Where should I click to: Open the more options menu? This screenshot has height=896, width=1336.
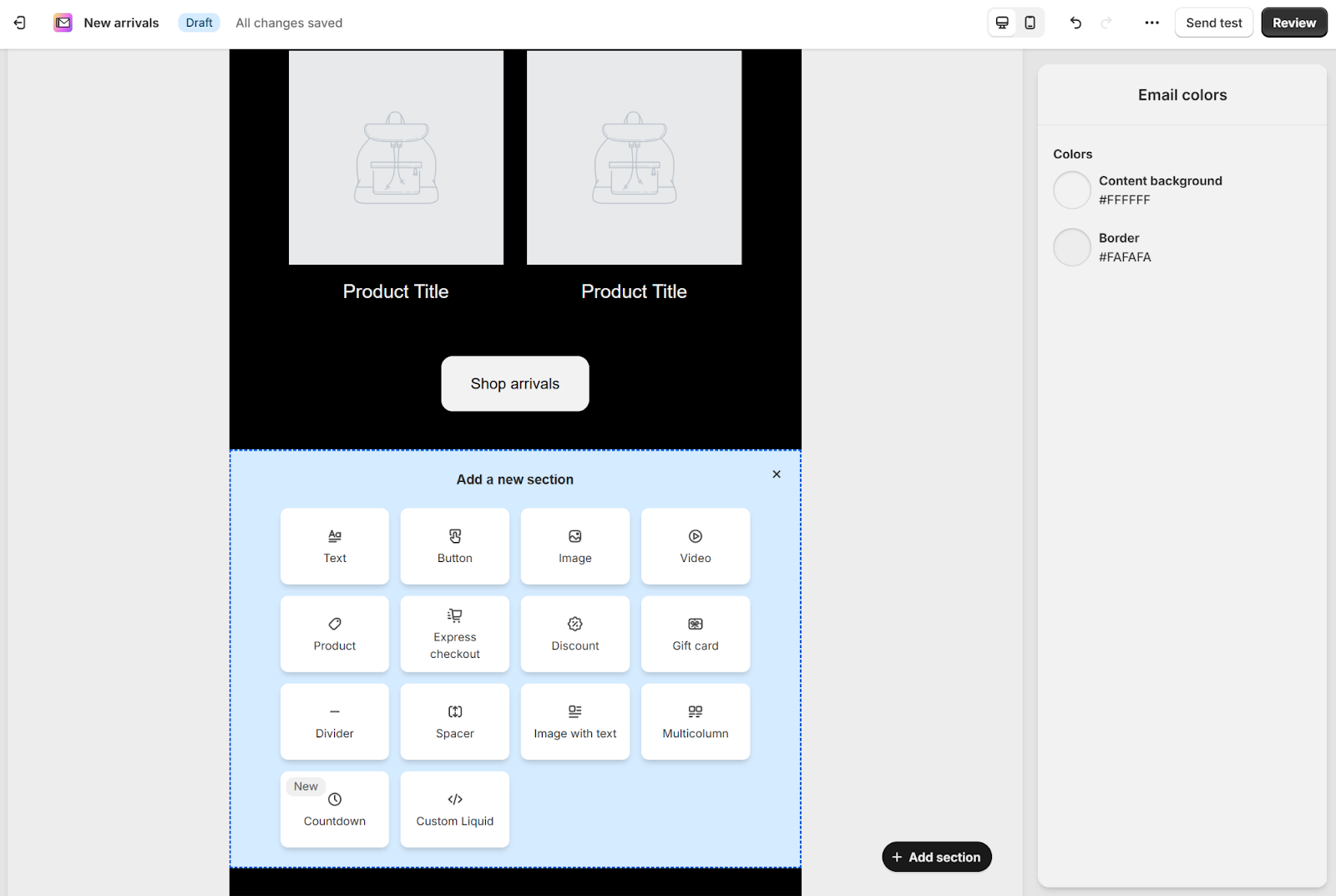[x=1151, y=23]
